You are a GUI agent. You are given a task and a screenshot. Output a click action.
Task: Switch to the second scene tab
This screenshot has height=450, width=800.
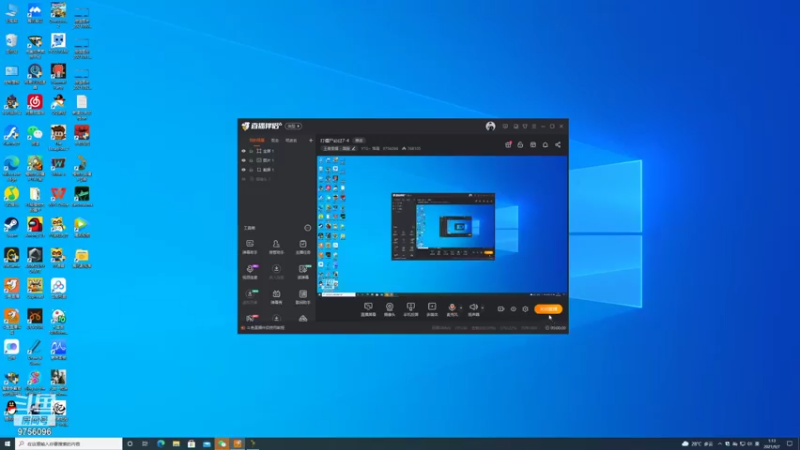pos(275,140)
